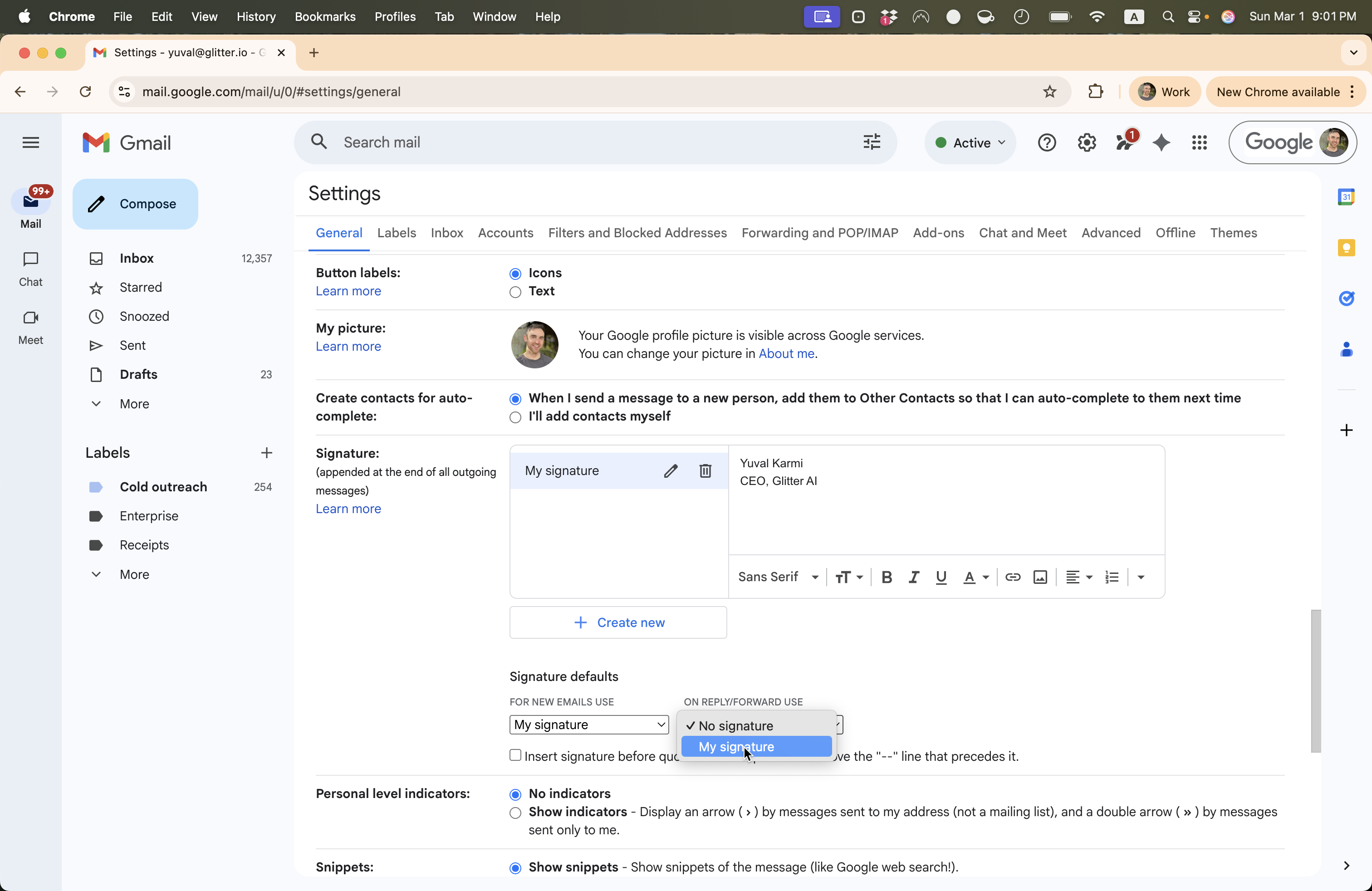The height and width of the screenshot is (891, 1372).
Task: Delete My signature using the trash icon
Action: coord(705,471)
